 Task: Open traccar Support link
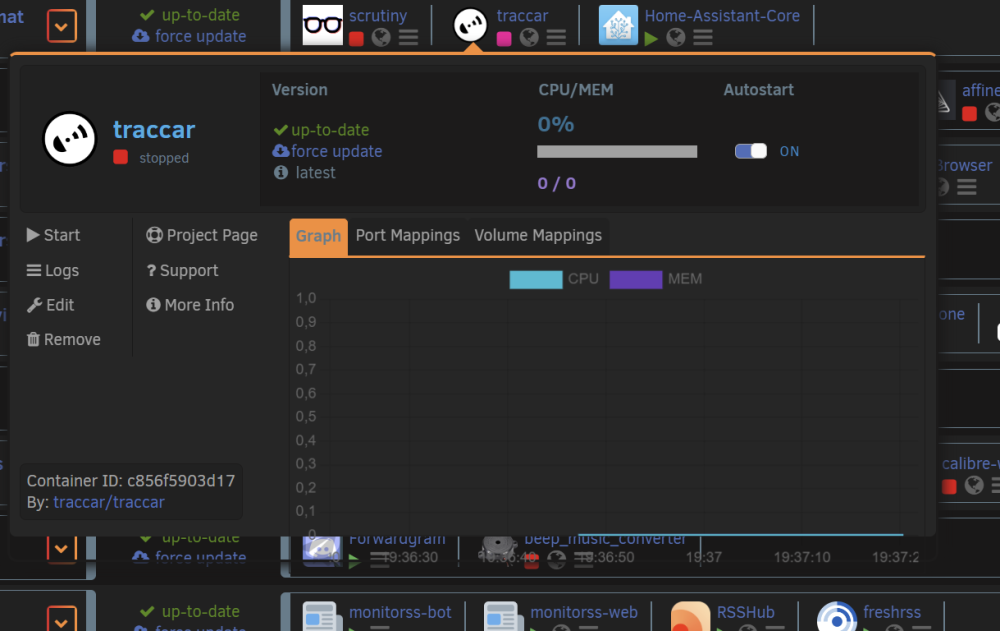point(182,271)
